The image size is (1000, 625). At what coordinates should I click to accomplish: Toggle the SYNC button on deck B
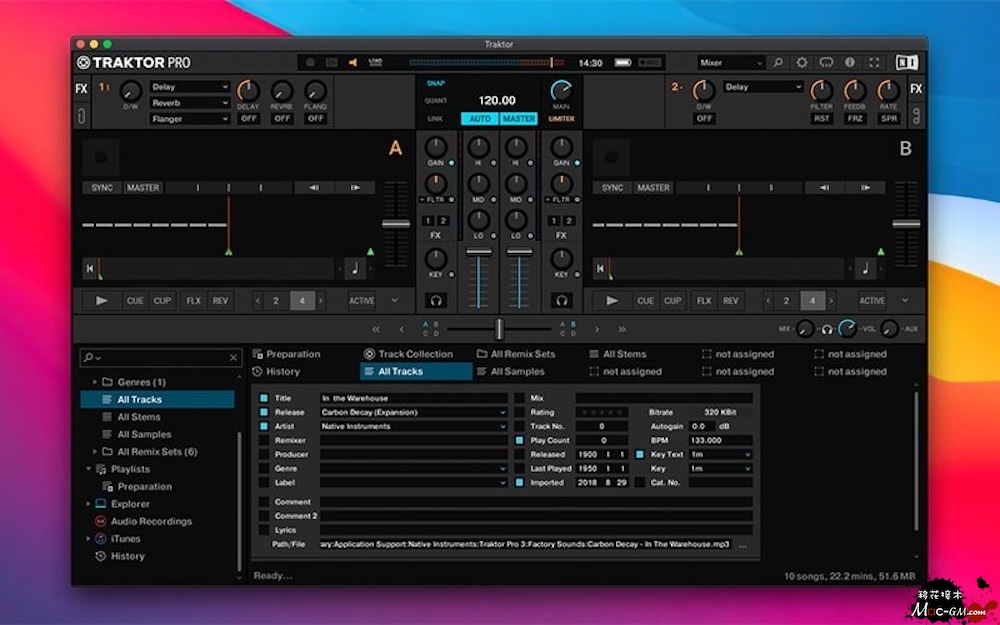click(x=612, y=188)
